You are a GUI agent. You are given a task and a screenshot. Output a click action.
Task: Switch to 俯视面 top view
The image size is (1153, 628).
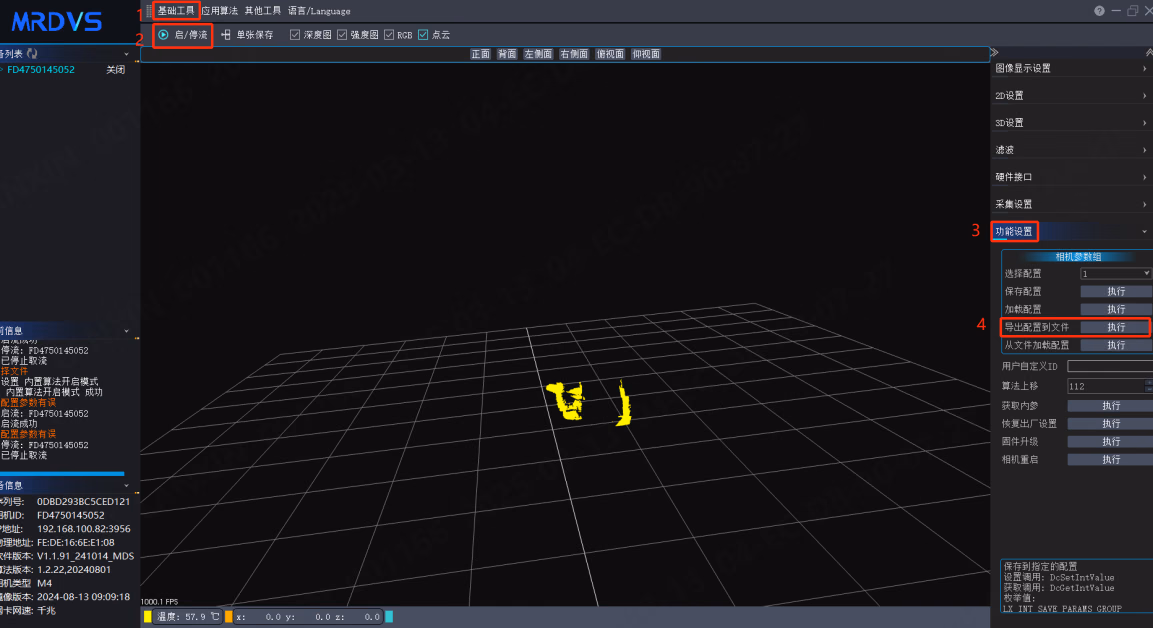610,54
